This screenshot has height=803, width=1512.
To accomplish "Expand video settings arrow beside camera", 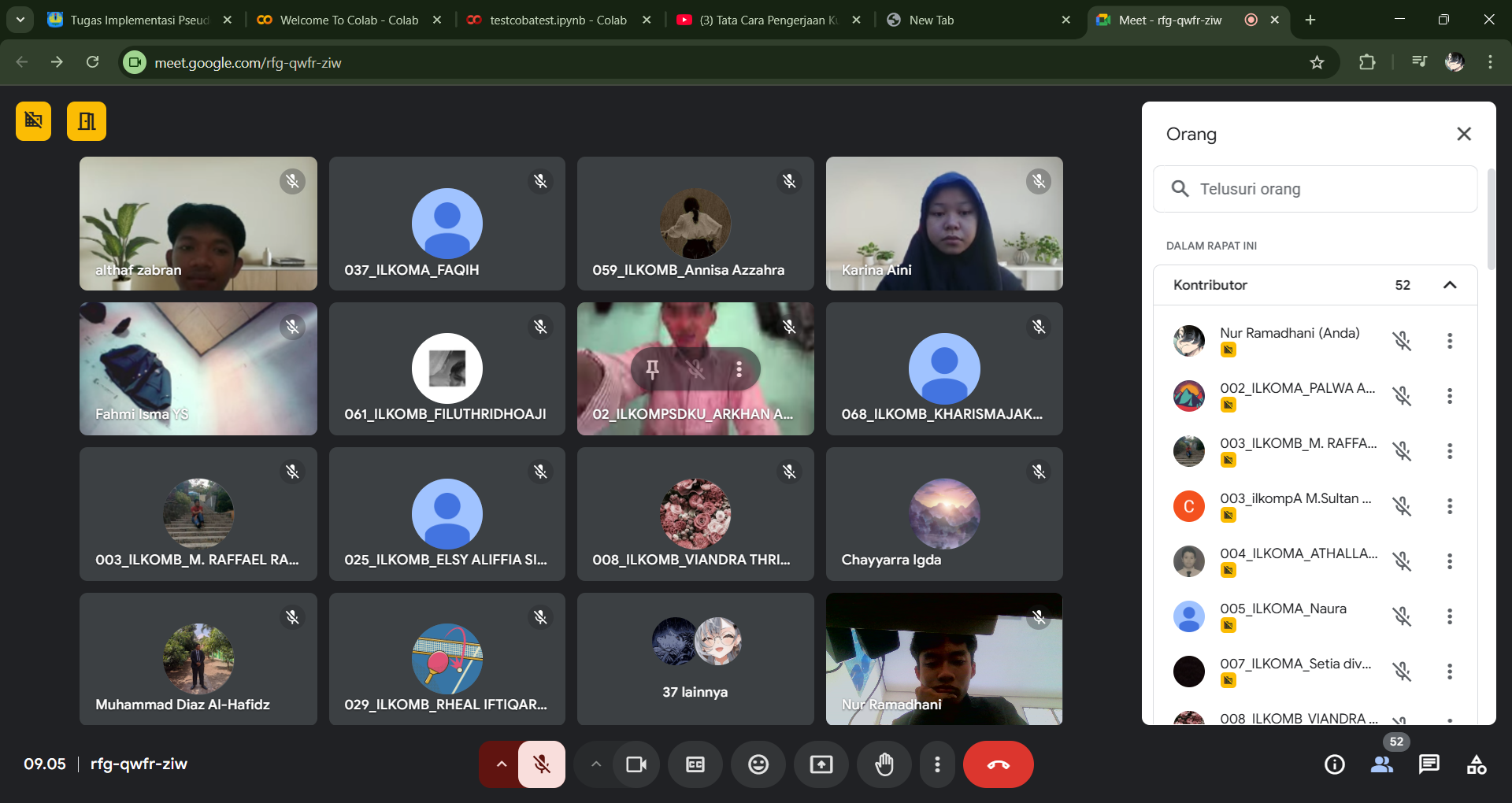I will pyautogui.click(x=596, y=764).
